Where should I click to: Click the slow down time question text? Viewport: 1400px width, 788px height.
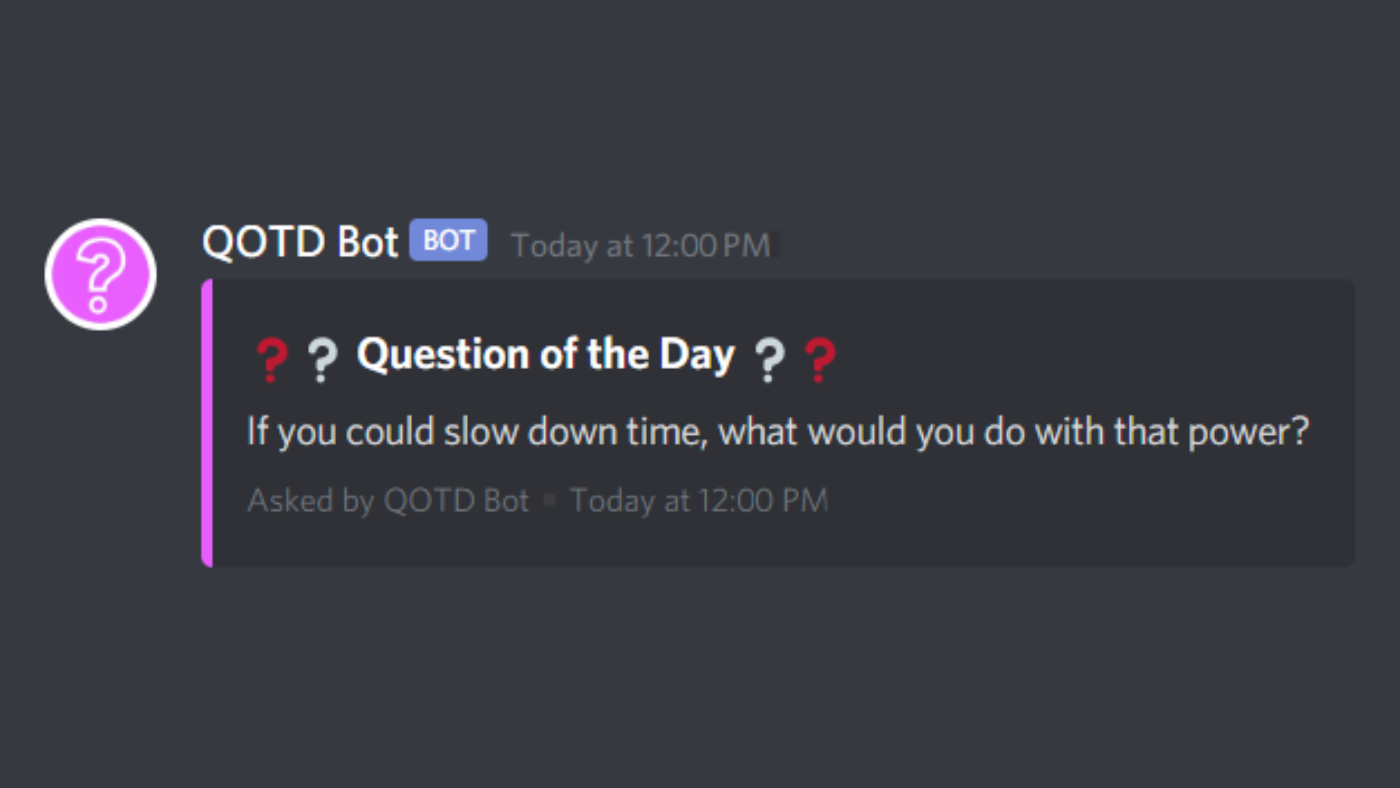(778, 433)
